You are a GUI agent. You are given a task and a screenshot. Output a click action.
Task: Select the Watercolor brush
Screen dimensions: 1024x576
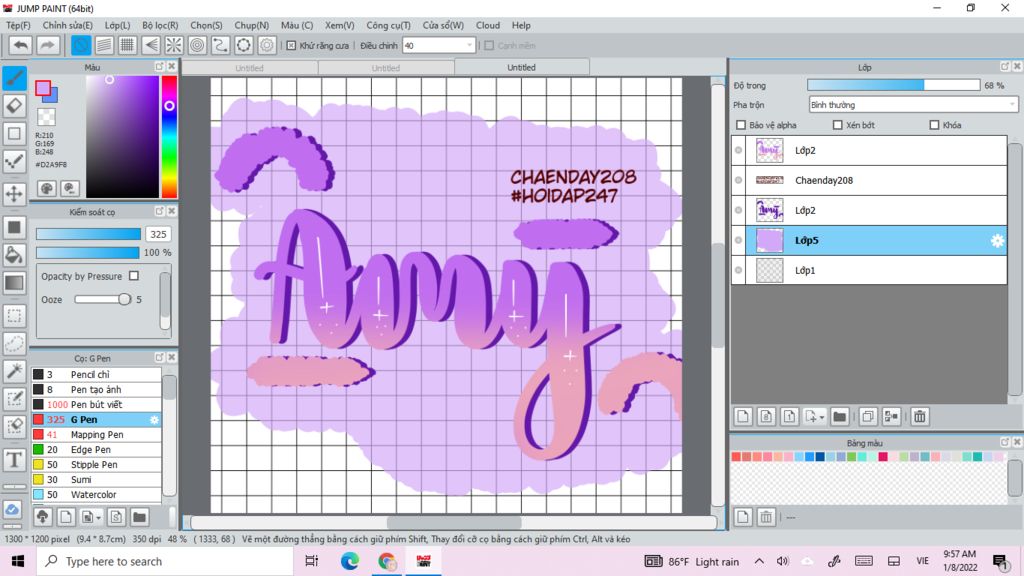click(x=96, y=495)
